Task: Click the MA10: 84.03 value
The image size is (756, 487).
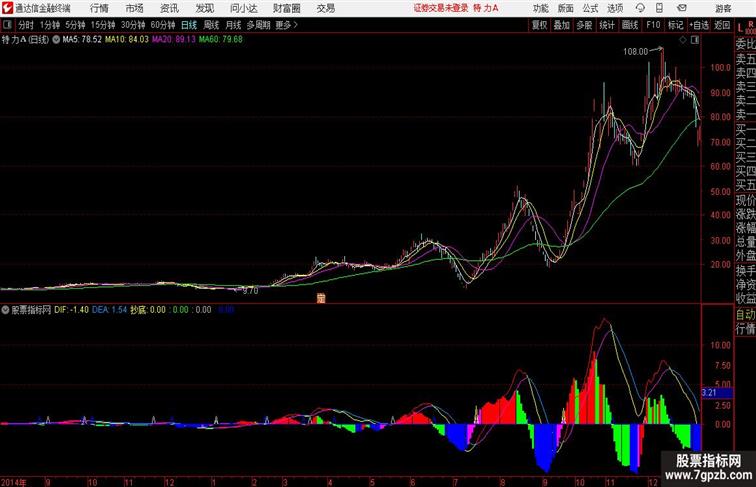Action: (x=127, y=40)
